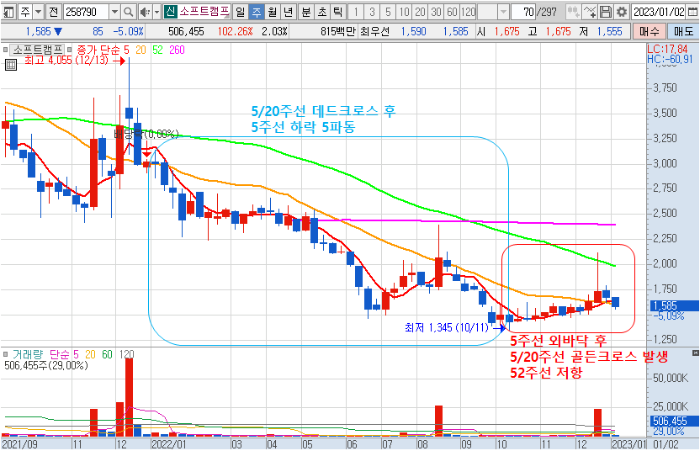Click the floppy disk save icon
This screenshot has width=700, height=450.
(606, 11)
